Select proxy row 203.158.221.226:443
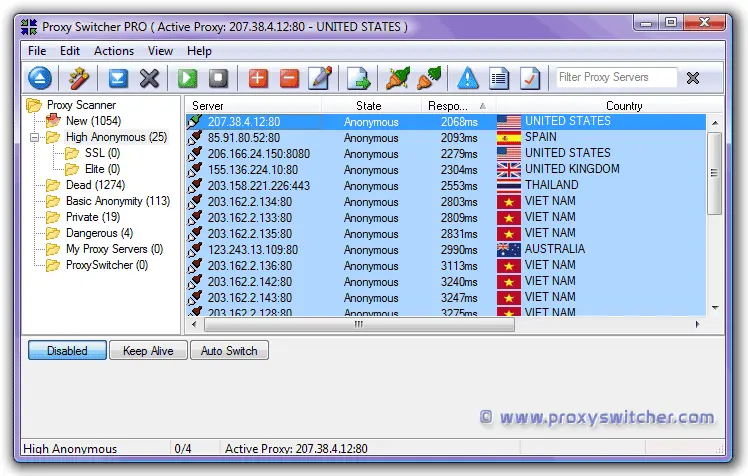748x476 pixels. pos(446,186)
